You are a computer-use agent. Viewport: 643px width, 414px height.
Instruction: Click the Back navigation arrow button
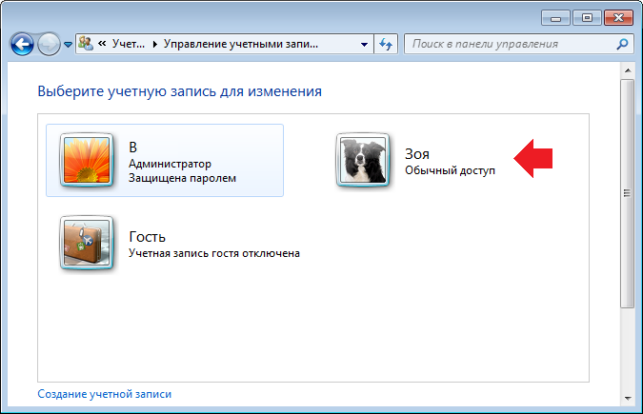coord(22,44)
